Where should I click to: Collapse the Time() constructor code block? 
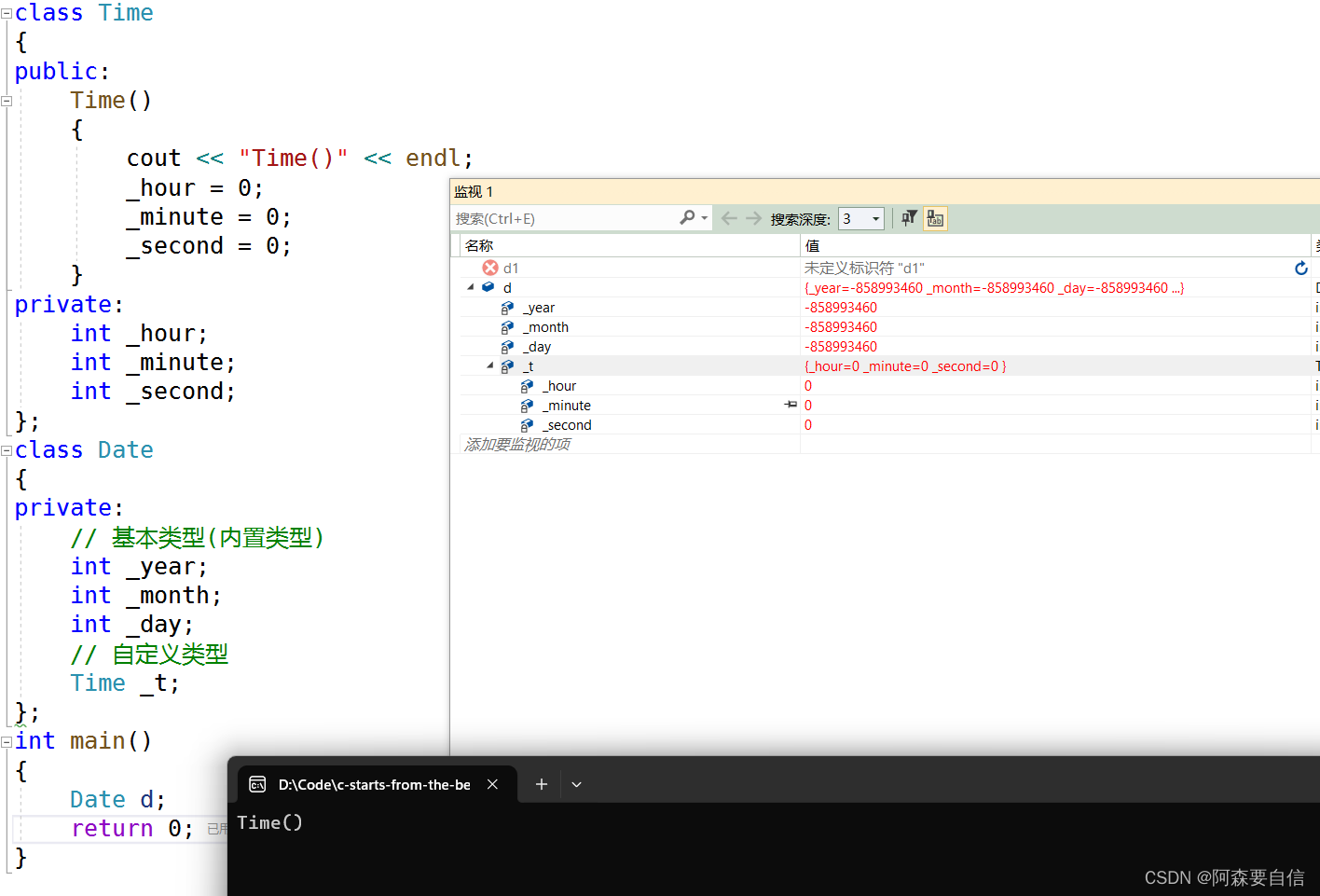(7, 101)
